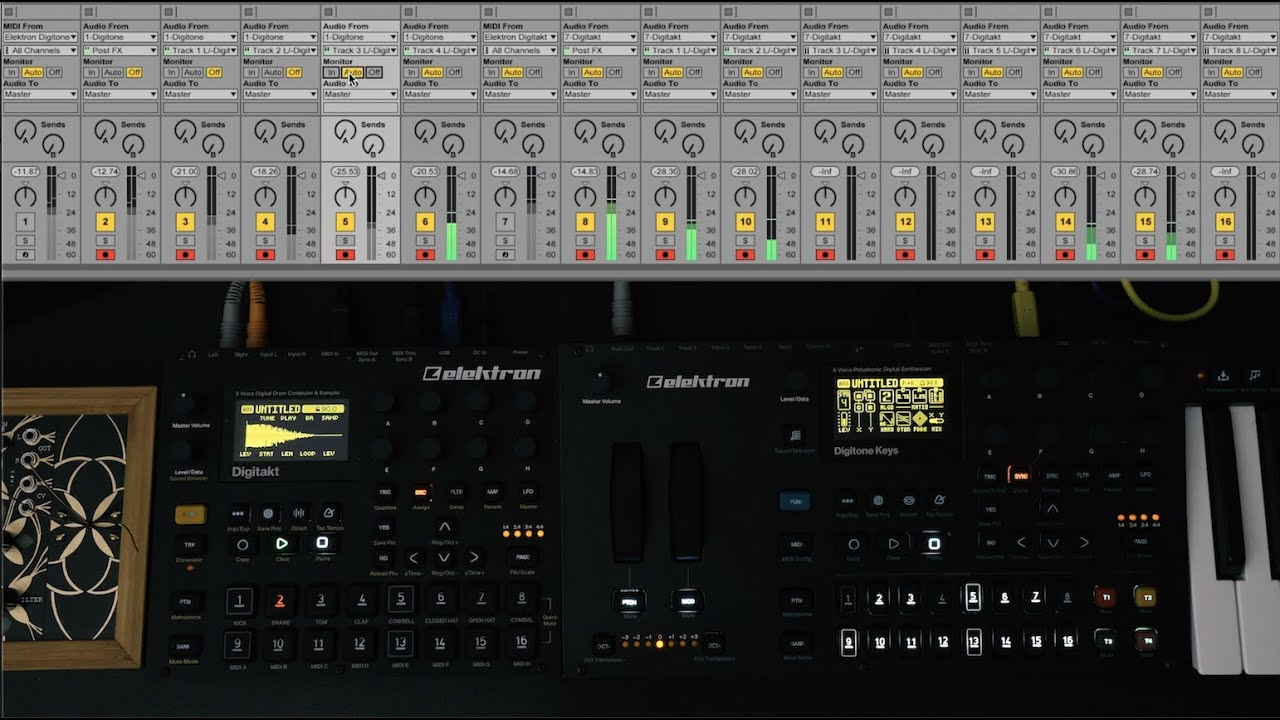Arm track 12 for recording

click(x=905, y=254)
